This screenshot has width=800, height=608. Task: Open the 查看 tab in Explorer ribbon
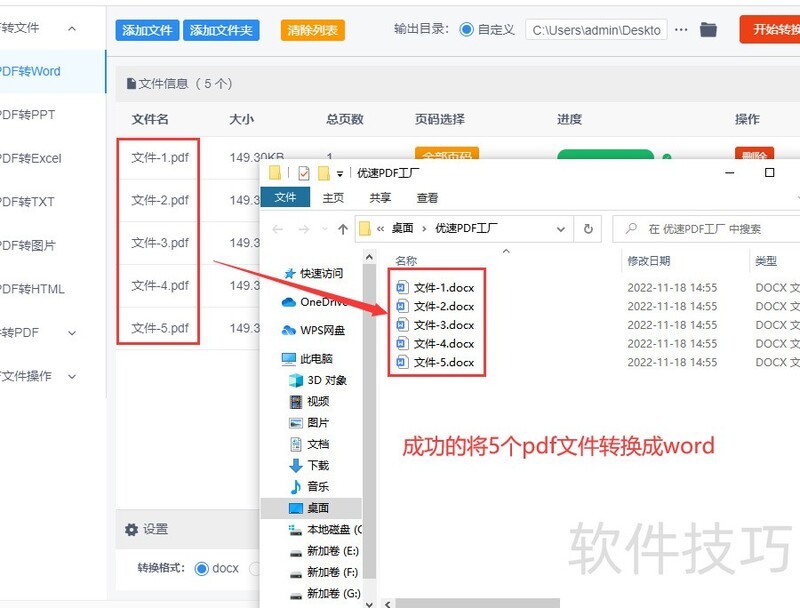[x=427, y=197]
